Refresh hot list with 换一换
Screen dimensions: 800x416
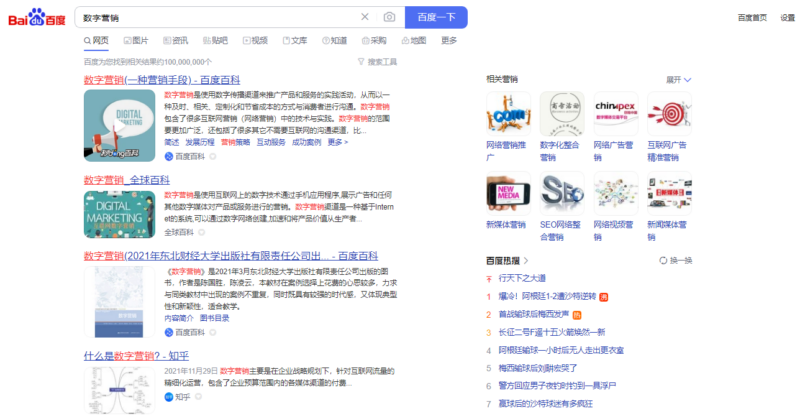pos(676,260)
